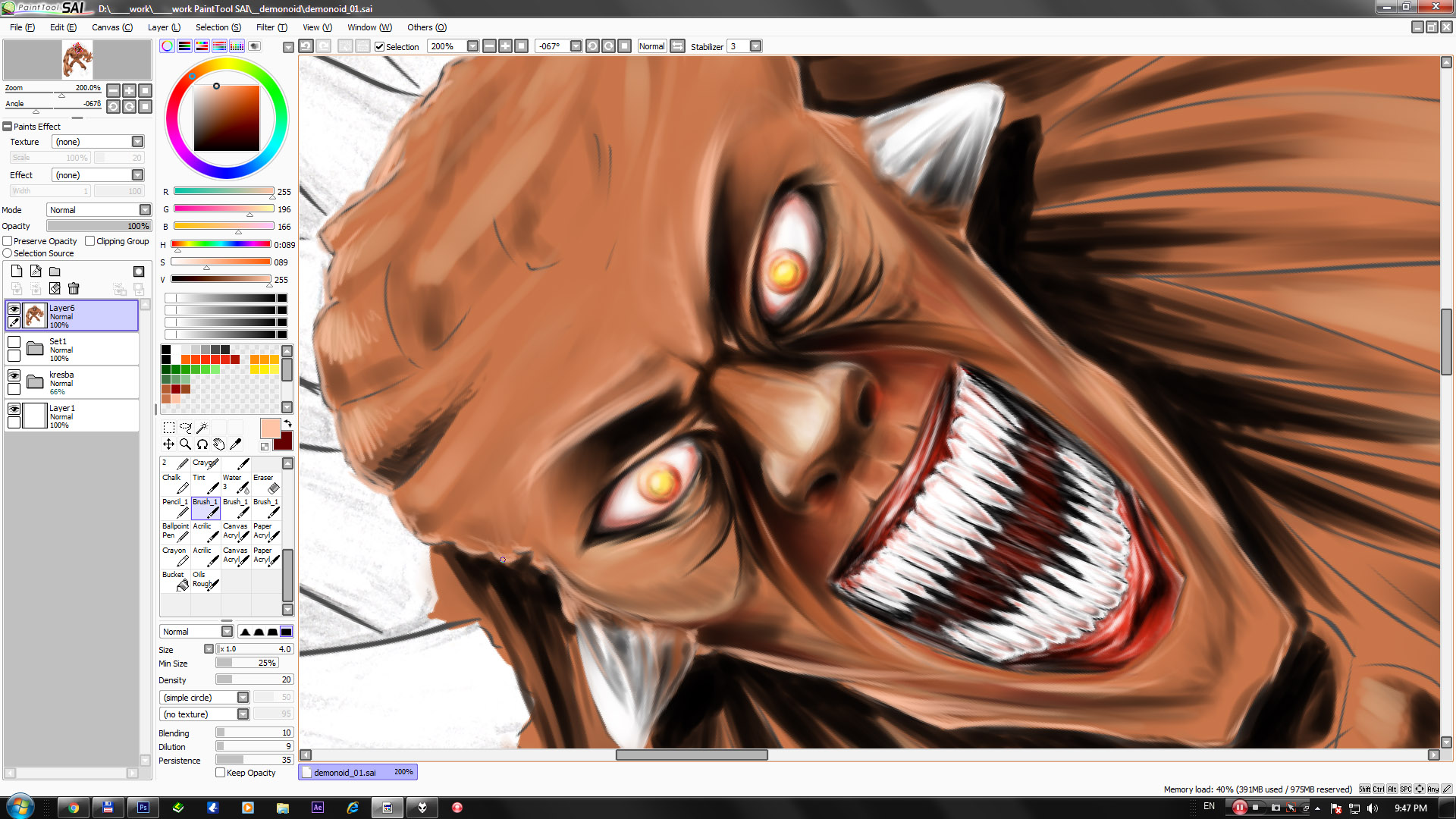Swap foreground and background colors
The image size is (1456, 819).
pyautogui.click(x=287, y=423)
